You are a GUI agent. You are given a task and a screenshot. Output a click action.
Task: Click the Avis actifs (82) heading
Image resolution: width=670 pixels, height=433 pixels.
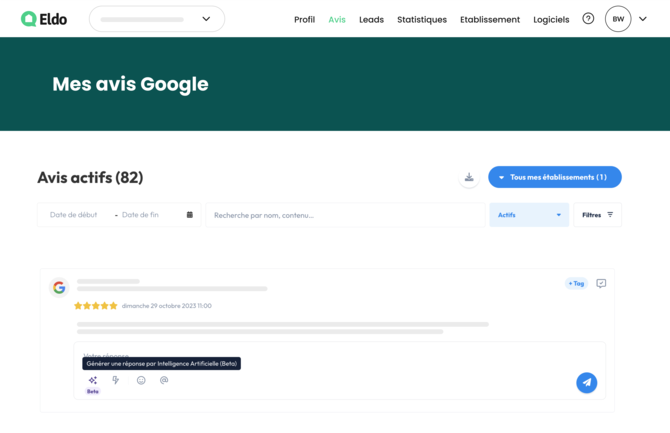[x=90, y=177]
